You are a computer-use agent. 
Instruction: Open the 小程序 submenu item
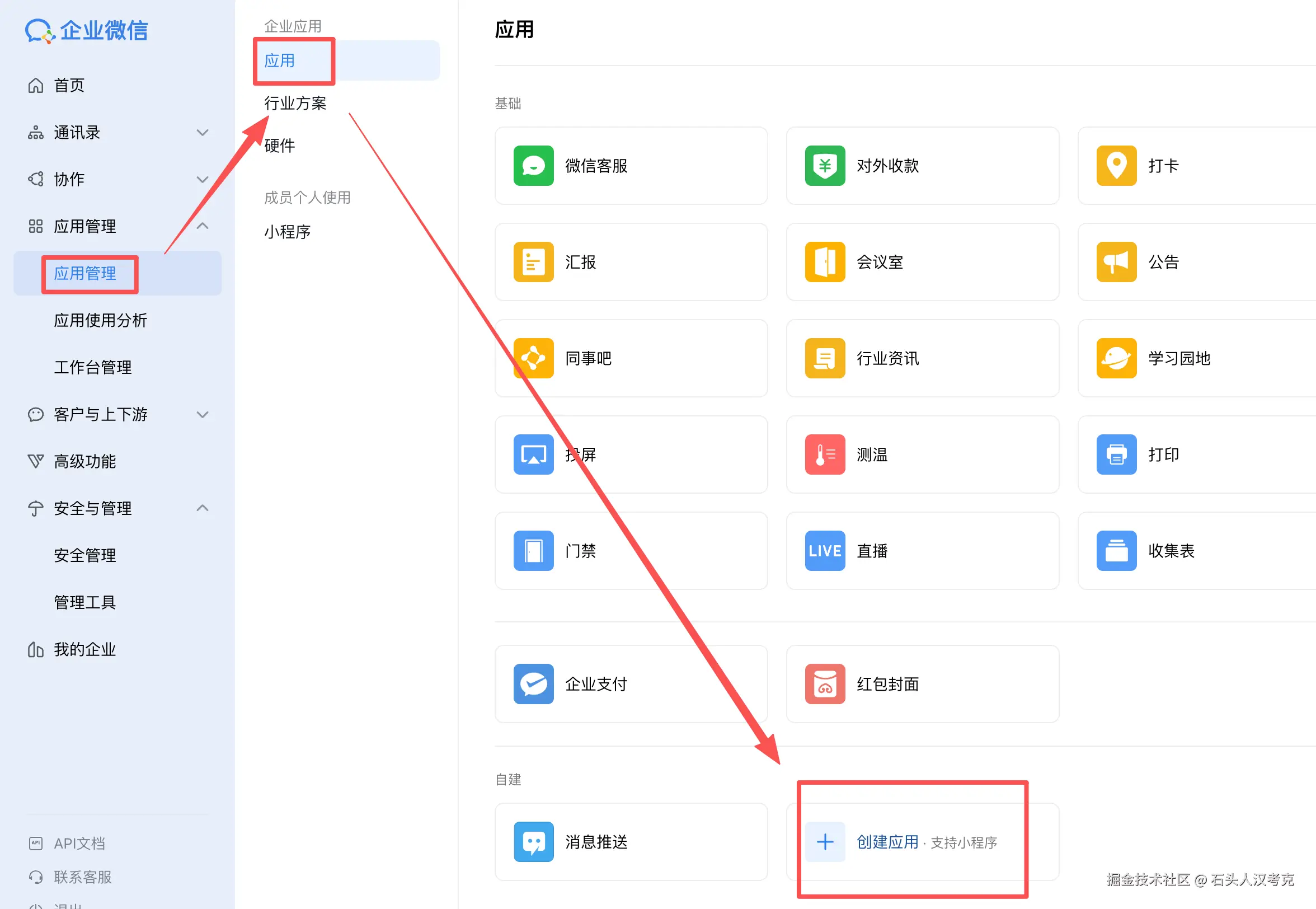click(x=287, y=232)
